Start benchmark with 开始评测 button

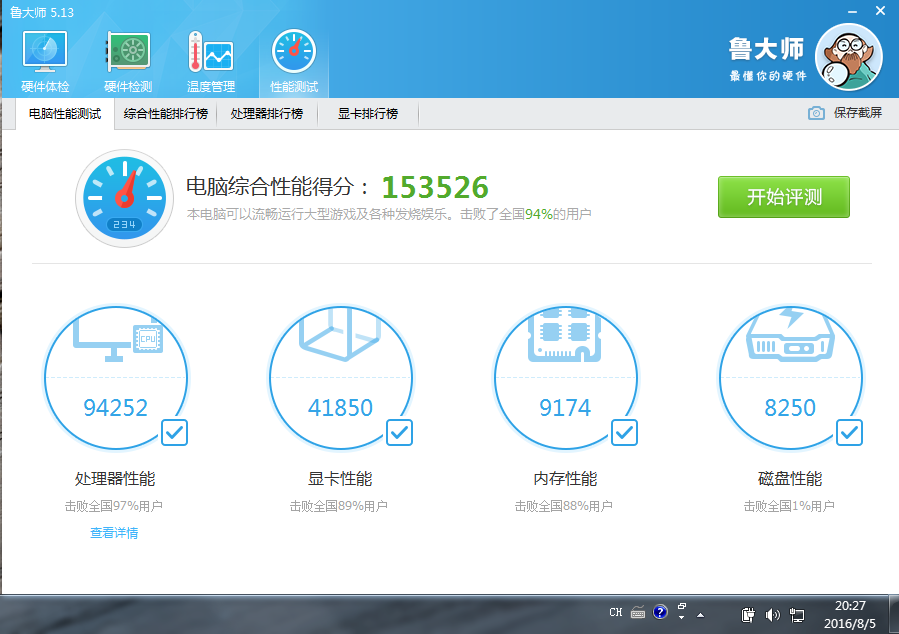(784, 197)
